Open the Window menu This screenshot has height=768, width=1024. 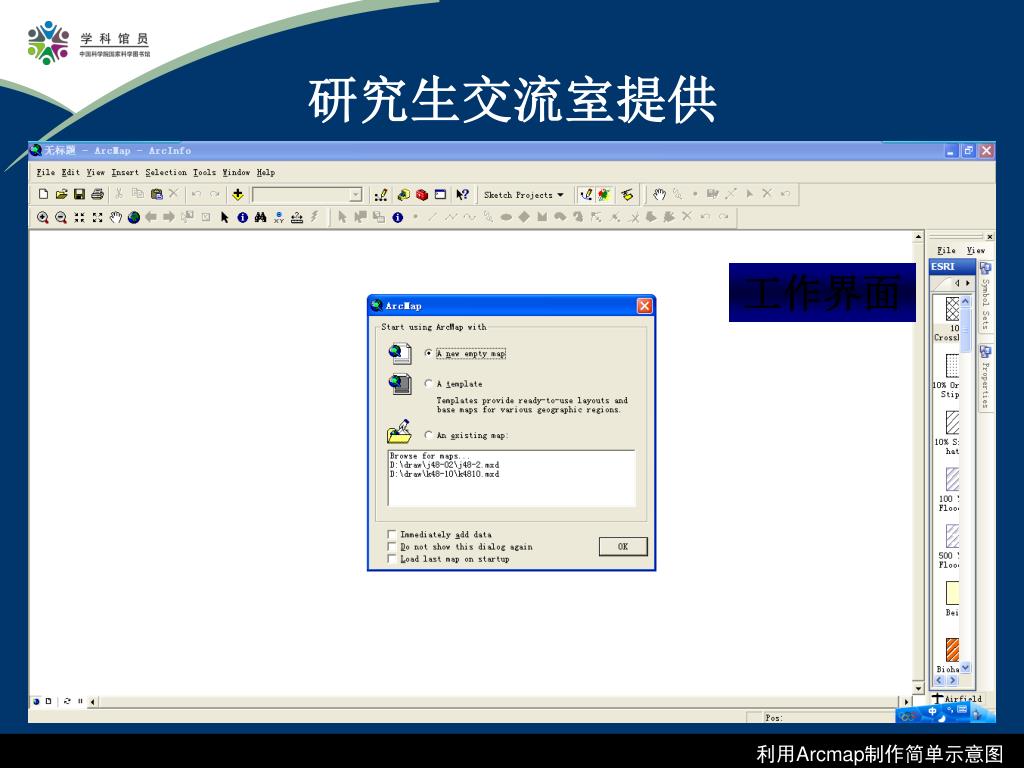[x=236, y=172]
